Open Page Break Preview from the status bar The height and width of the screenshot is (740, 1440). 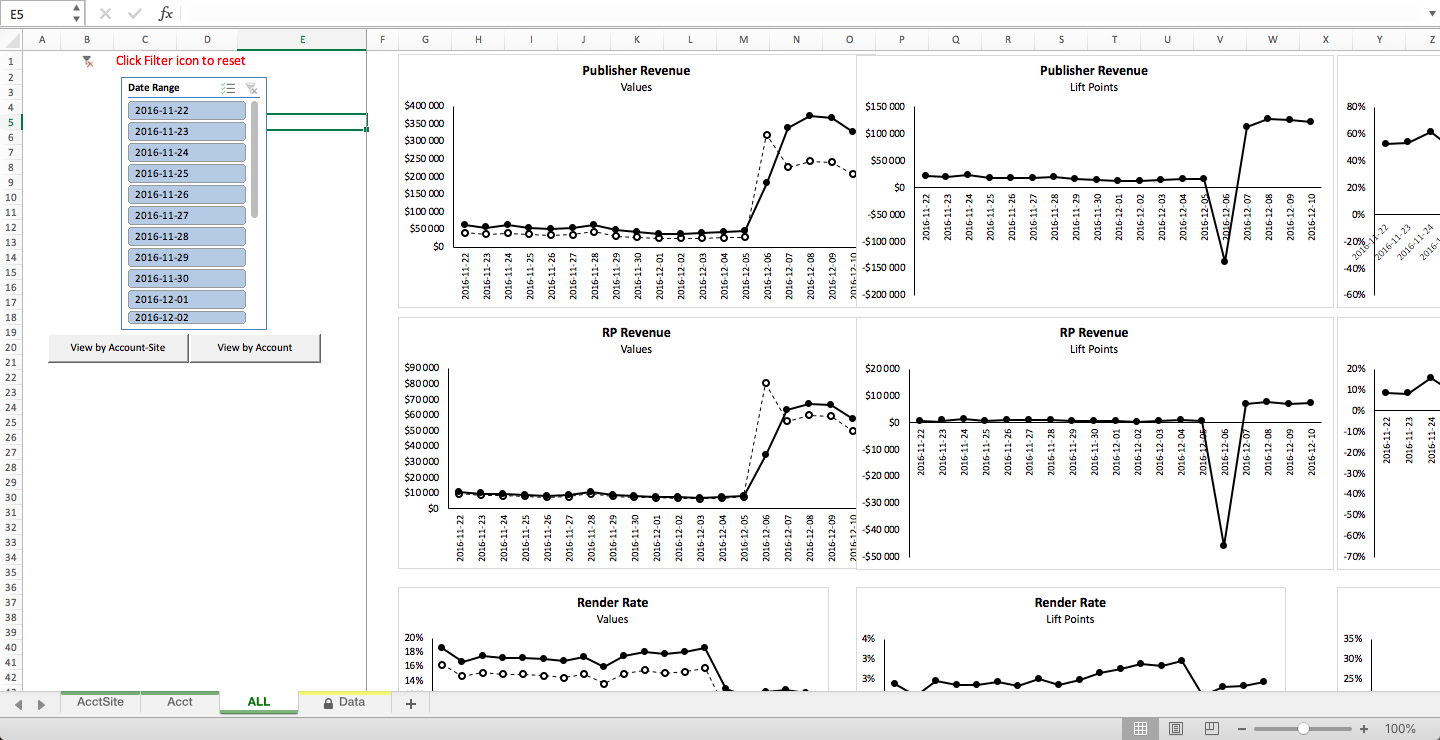click(x=1211, y=729)
